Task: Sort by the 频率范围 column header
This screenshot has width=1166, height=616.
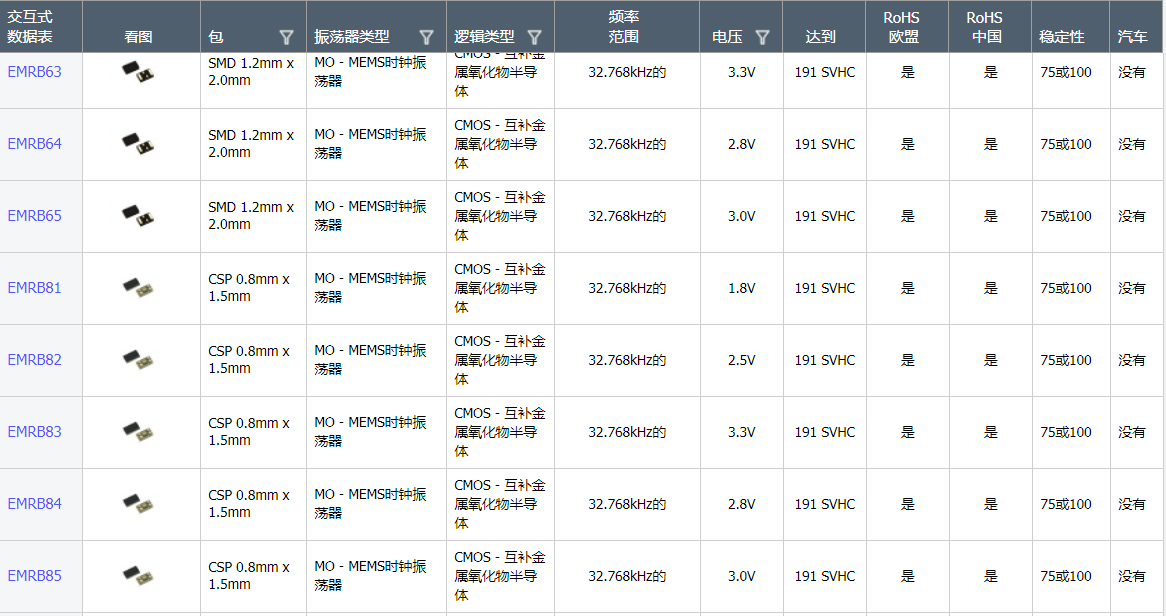Action: pyautogui.click(x=624, y=27)
